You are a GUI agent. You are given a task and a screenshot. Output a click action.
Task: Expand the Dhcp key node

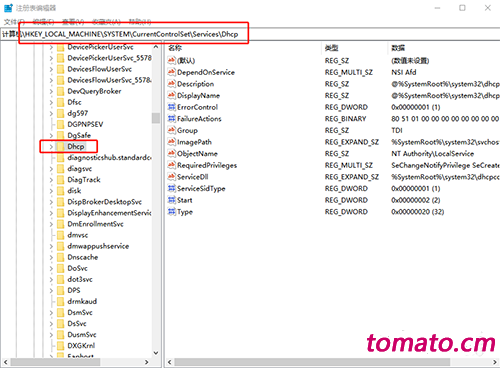51,146
